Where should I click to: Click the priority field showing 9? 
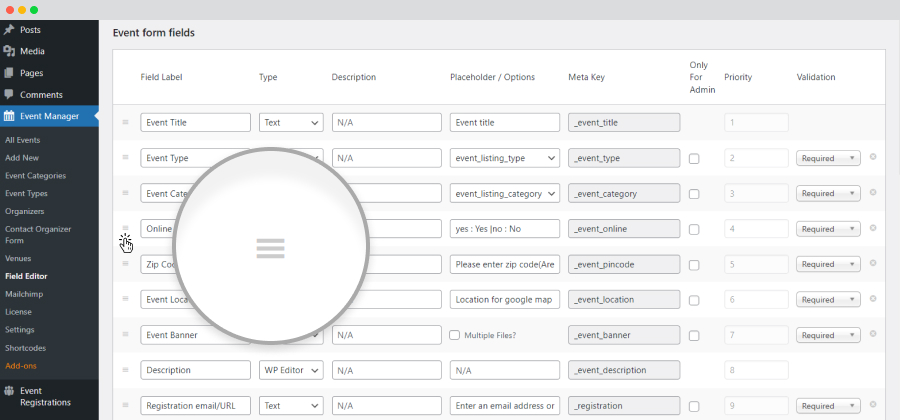pyautogui.click(x=757, y=406)
